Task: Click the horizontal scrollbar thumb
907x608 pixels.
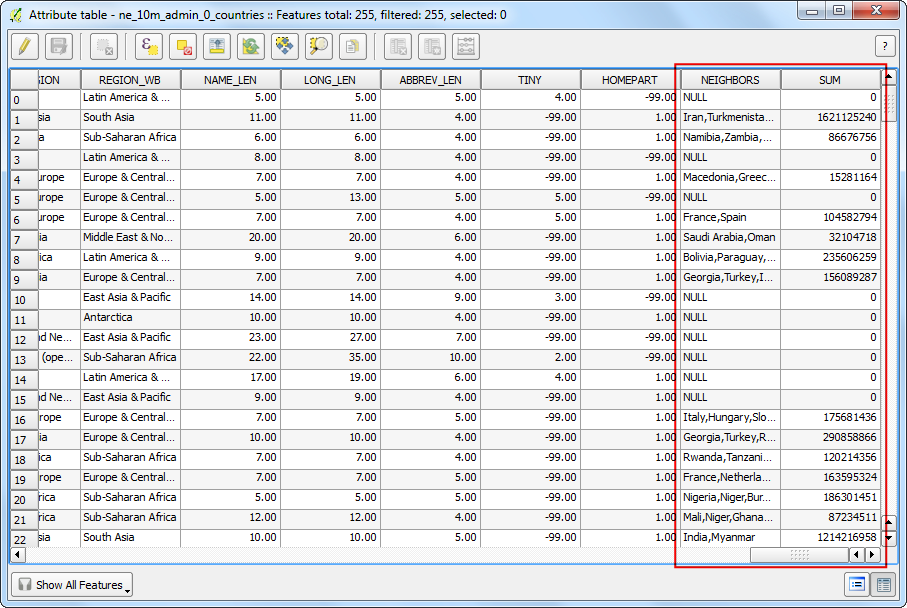Action: (x=799, y=555)
